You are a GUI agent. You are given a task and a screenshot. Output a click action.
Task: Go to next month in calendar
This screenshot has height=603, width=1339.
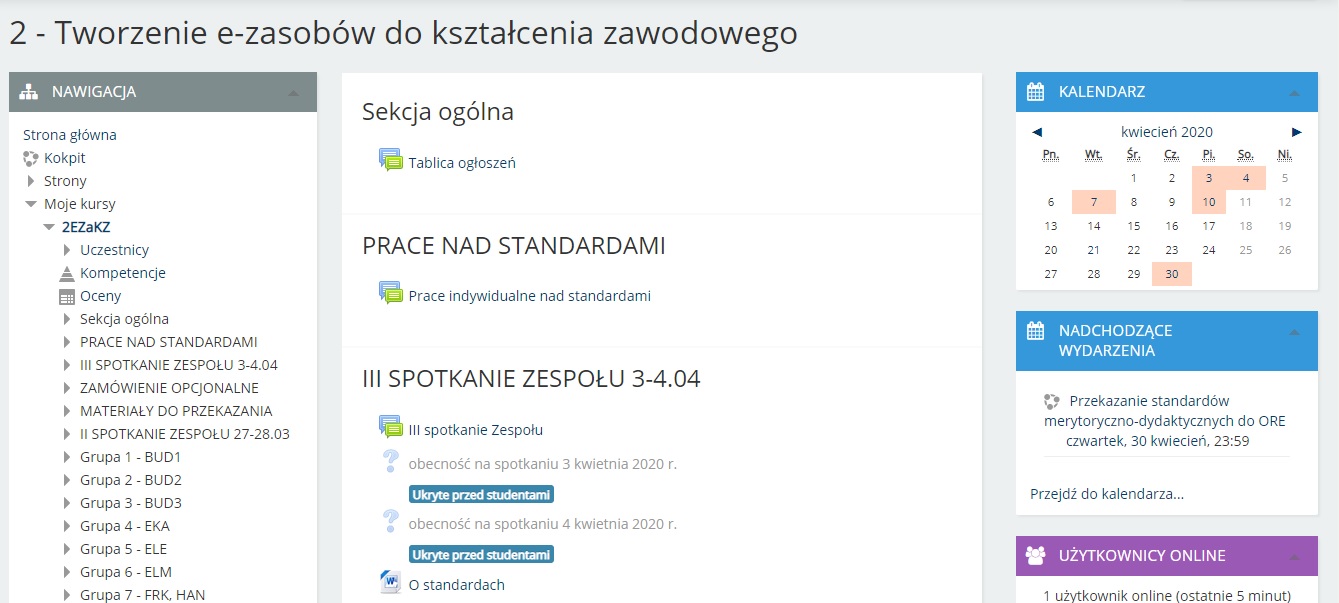click(x=1297, y=132)
